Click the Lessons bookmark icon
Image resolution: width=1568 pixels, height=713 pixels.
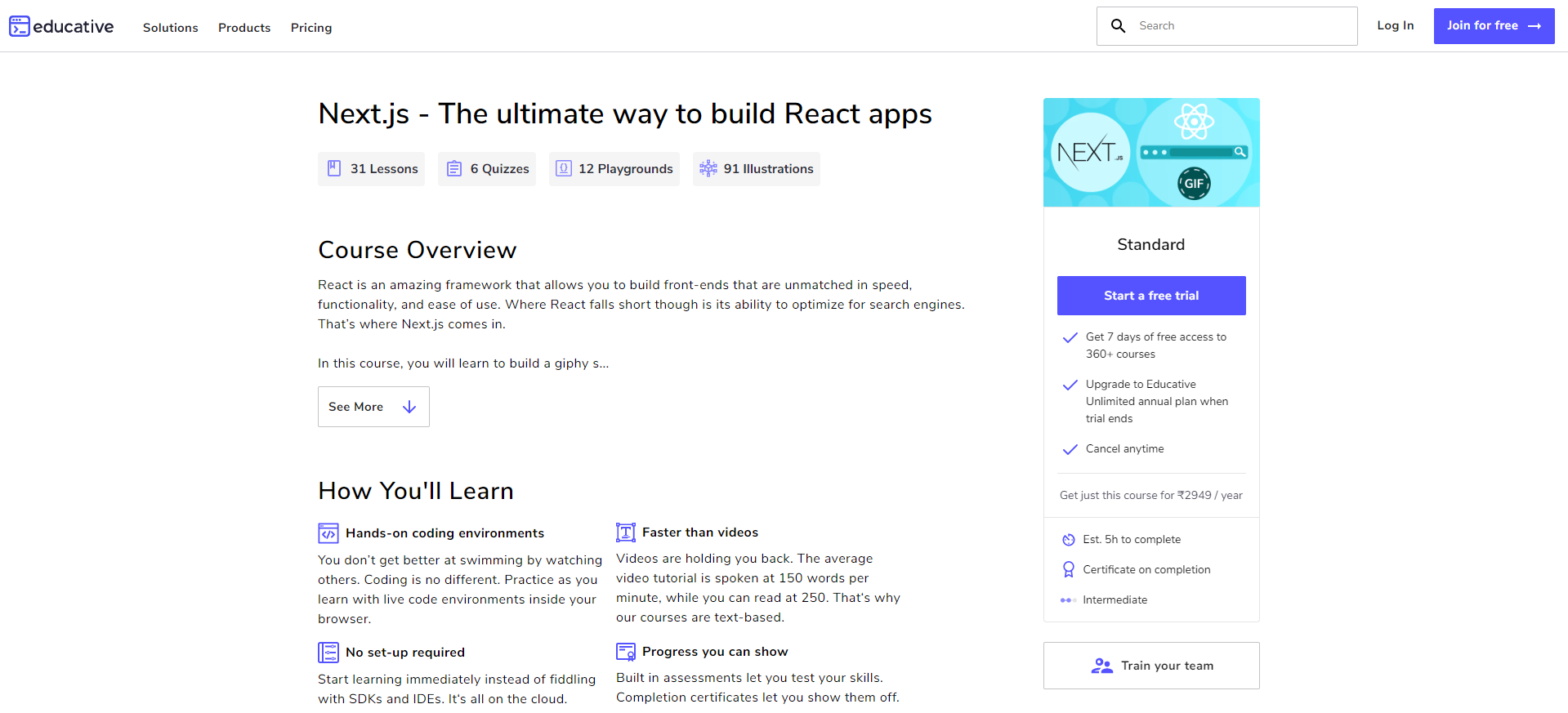[x=334, y=168]
